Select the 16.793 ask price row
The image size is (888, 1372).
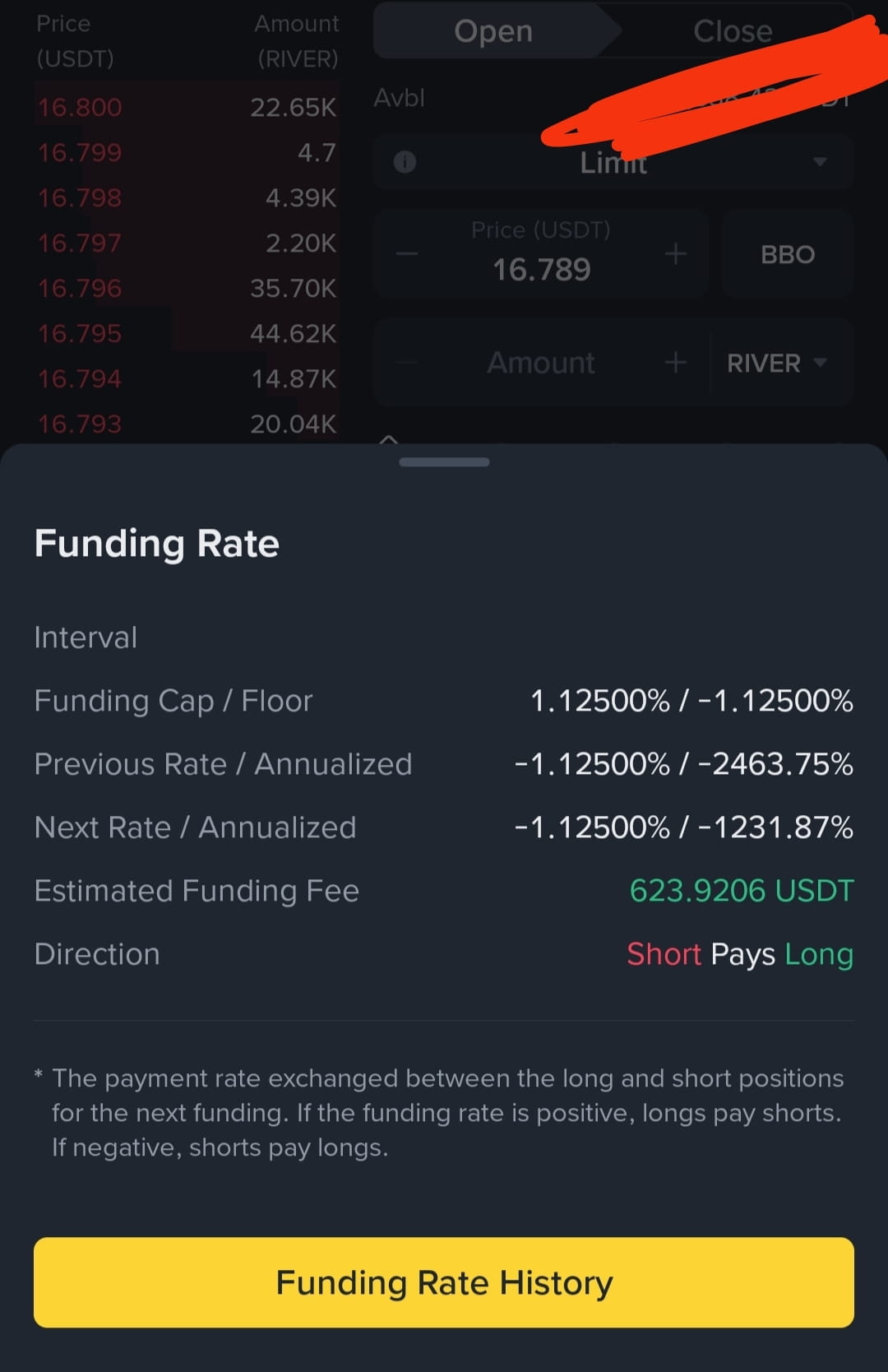tap(187, 424)
